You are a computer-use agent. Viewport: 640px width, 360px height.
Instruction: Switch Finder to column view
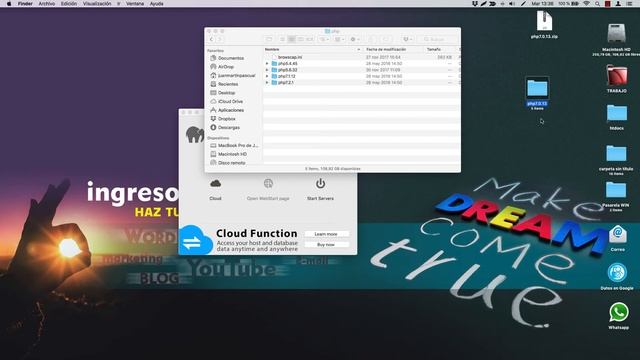[300, 39]
